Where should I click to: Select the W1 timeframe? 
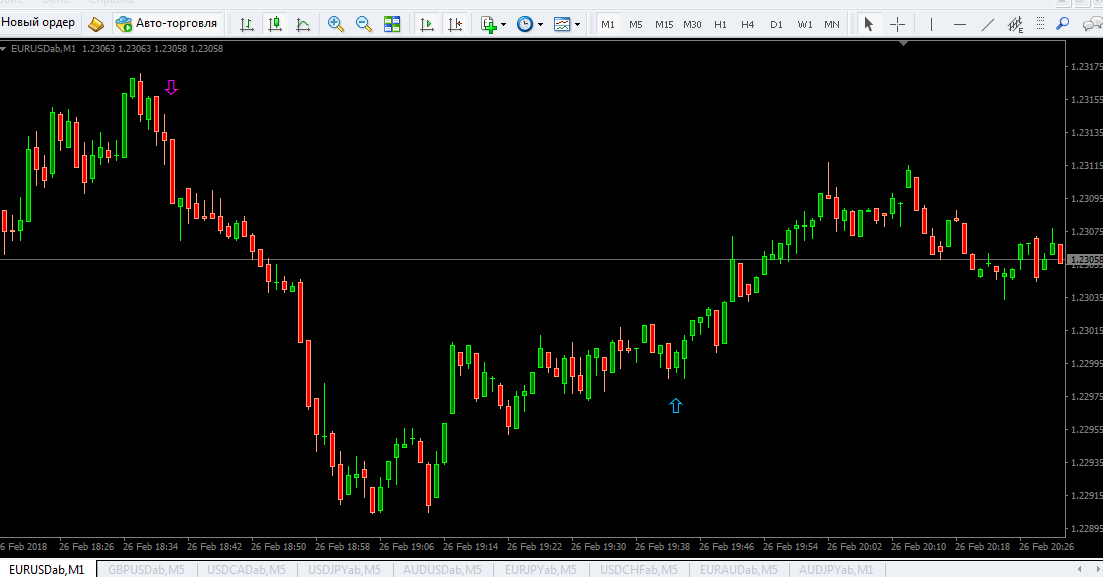click(x=805, y=24)
